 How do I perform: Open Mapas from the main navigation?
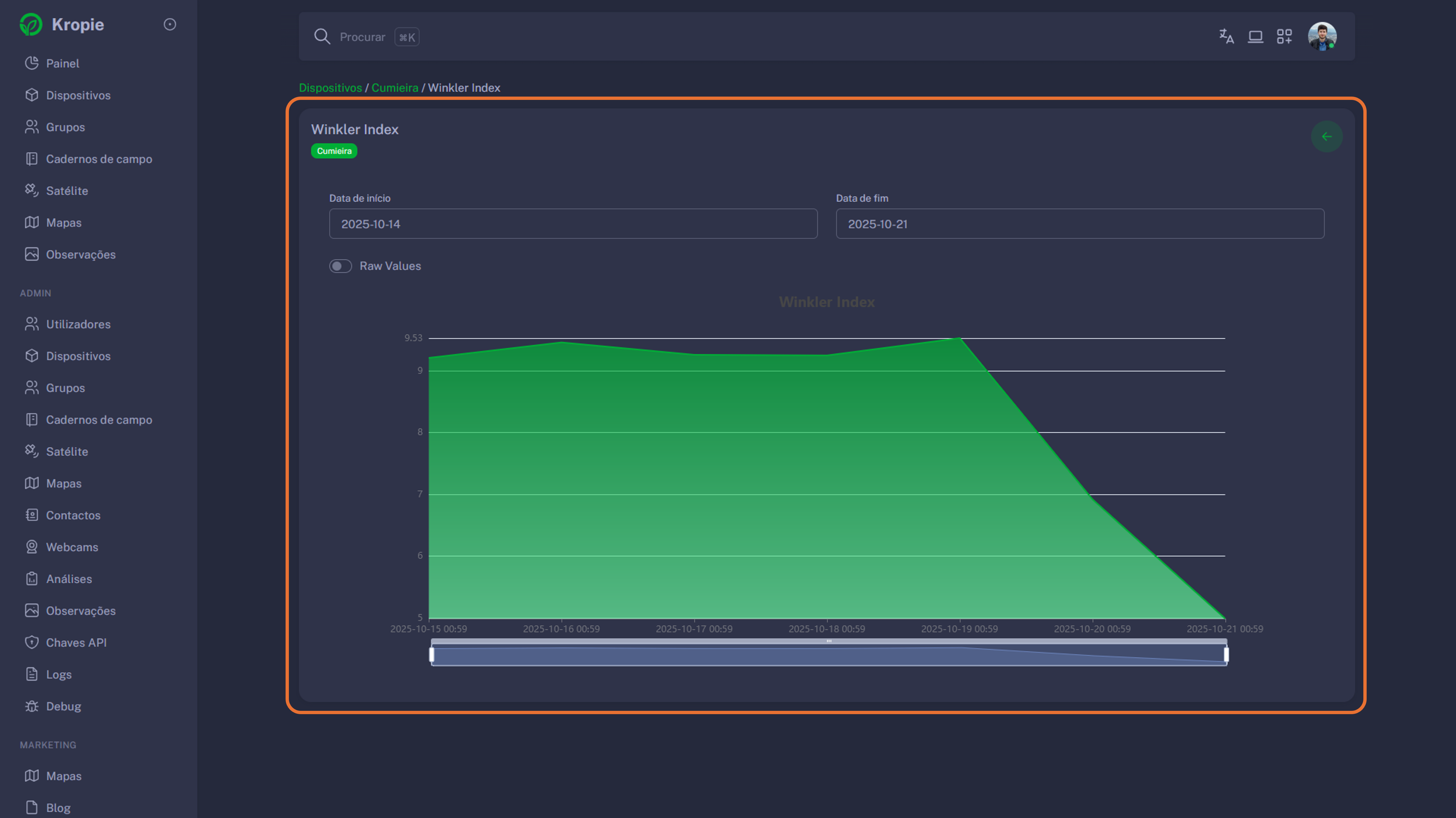(63, 222)
